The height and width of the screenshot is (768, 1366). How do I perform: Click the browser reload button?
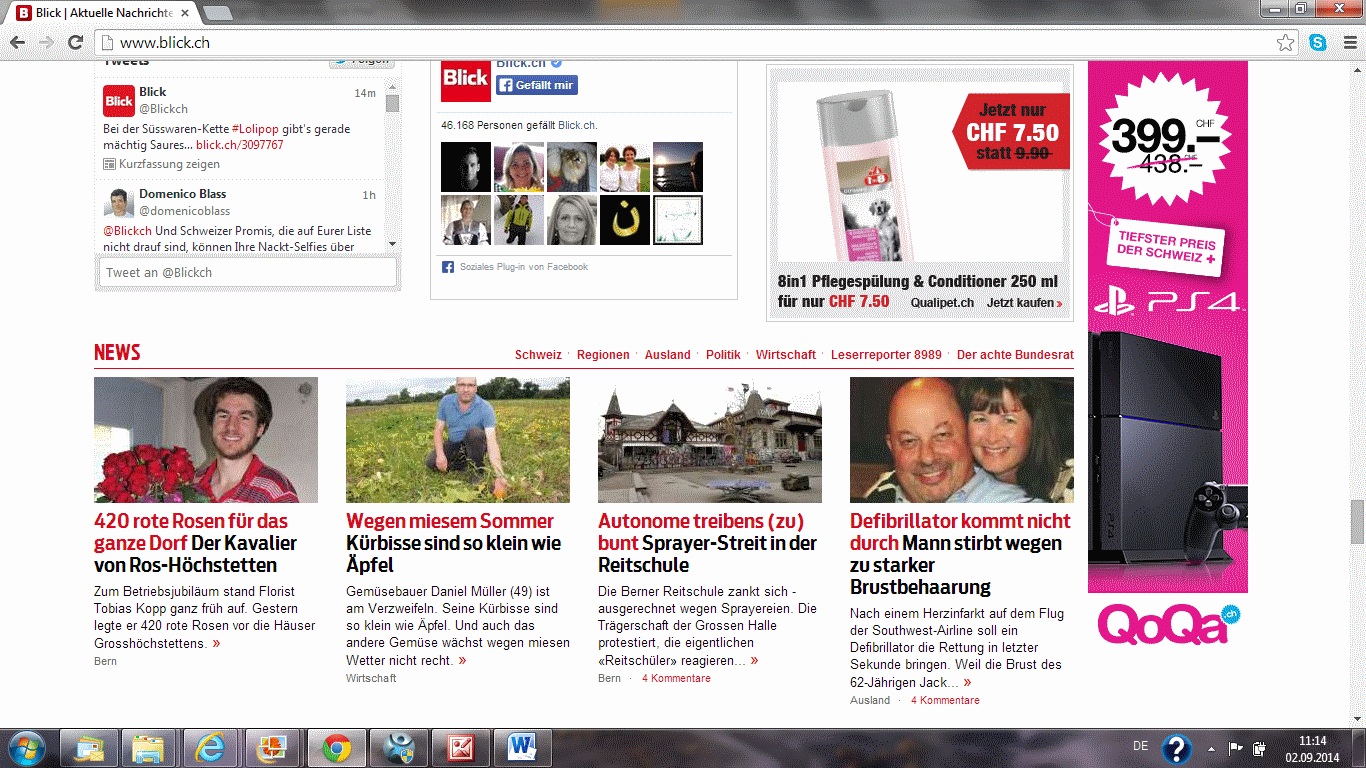(x=75, y=43)
